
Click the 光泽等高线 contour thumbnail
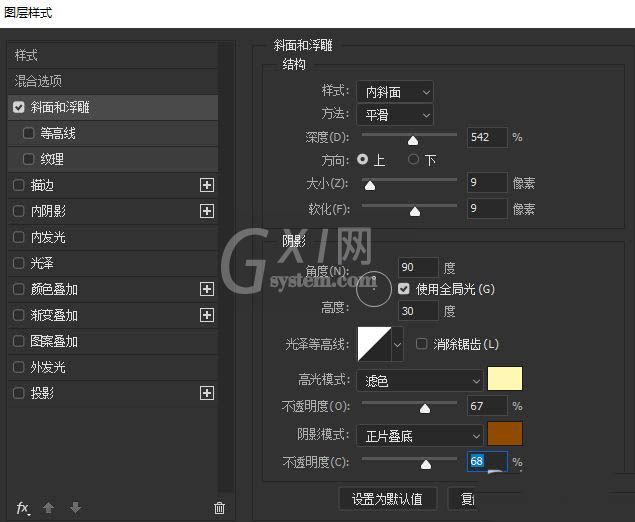click(374, 344)
